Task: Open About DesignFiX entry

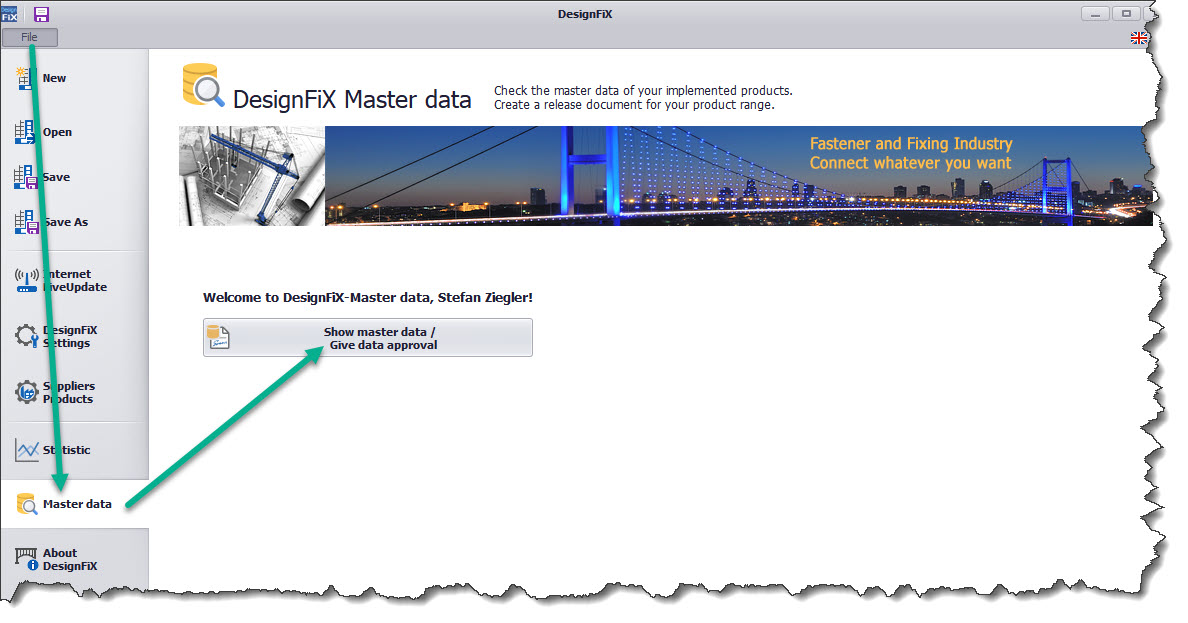Action: click(x=70, y=559)
